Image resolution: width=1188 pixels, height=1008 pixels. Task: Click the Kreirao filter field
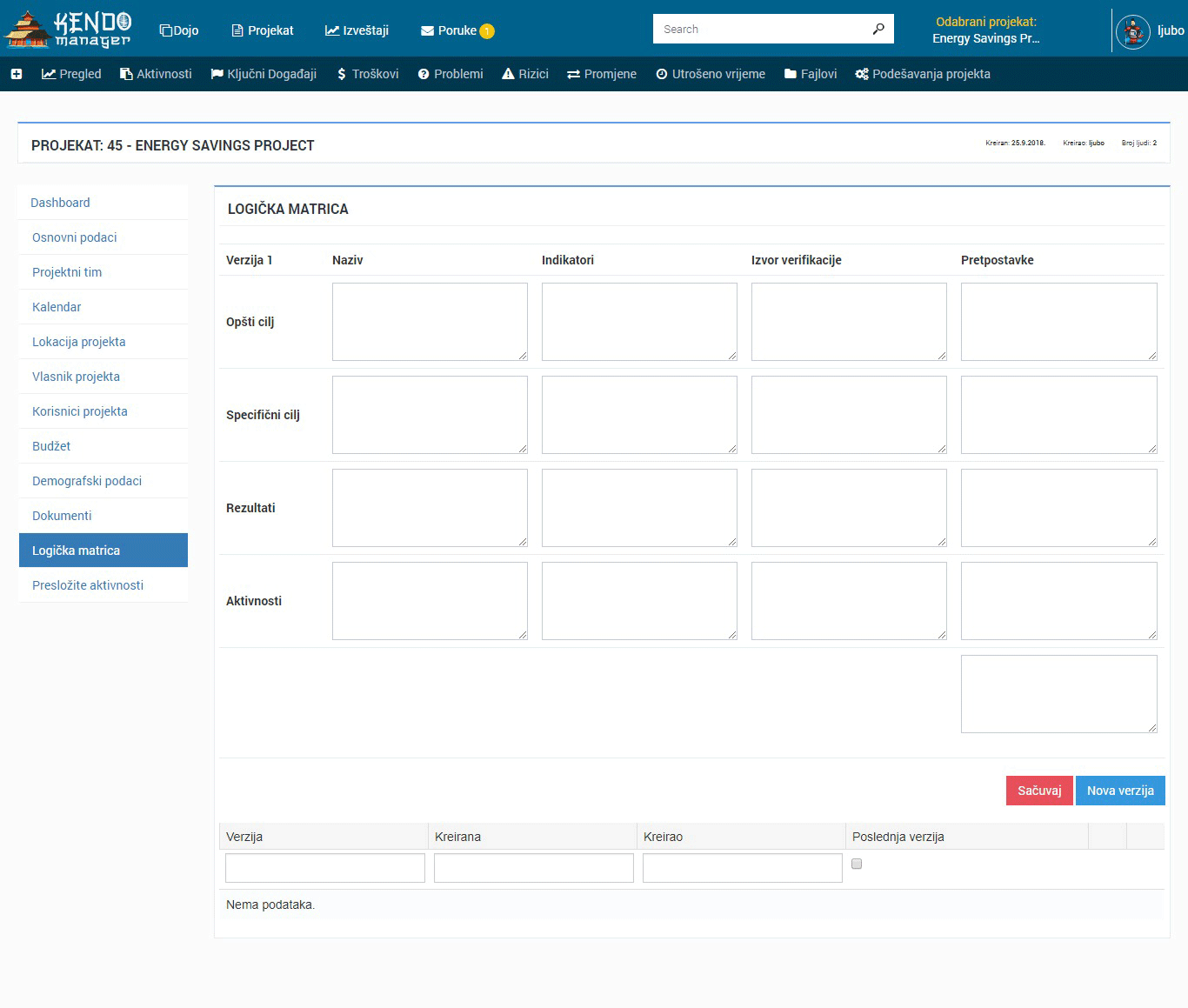743,868
